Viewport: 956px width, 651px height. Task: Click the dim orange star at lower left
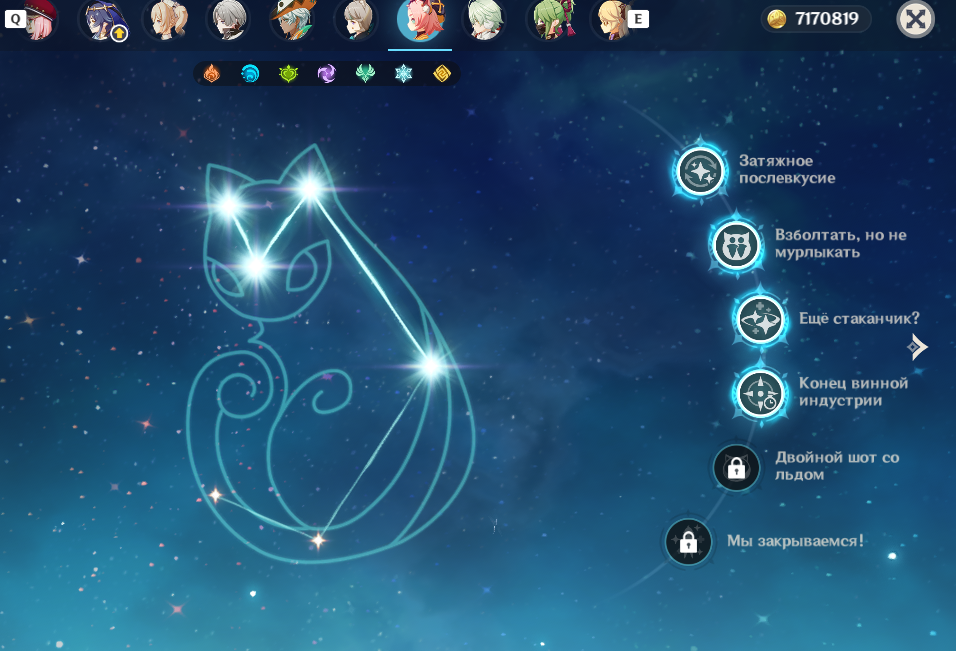pos(215,495)
